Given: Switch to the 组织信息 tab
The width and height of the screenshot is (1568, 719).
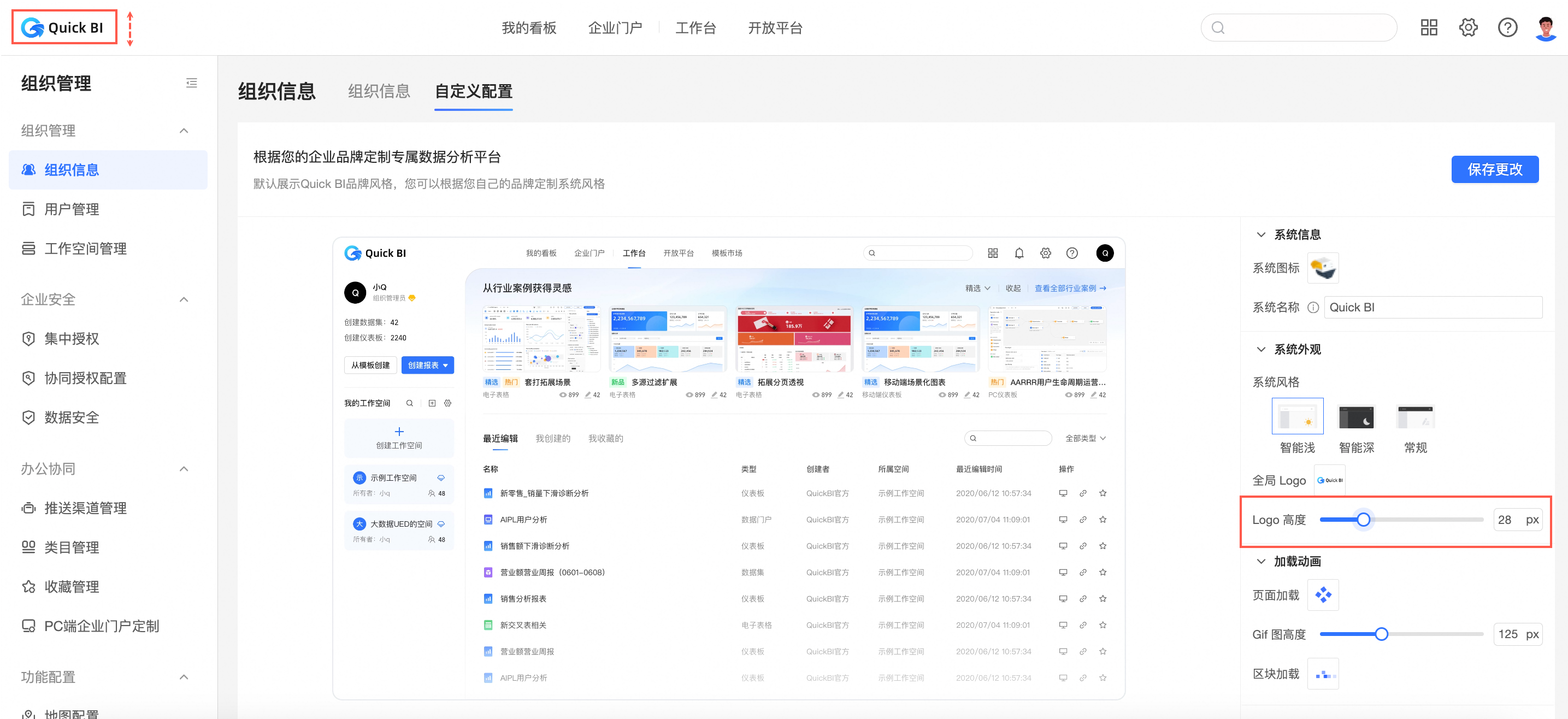Looking at the screenshot, I should click(x=379, y=91).
